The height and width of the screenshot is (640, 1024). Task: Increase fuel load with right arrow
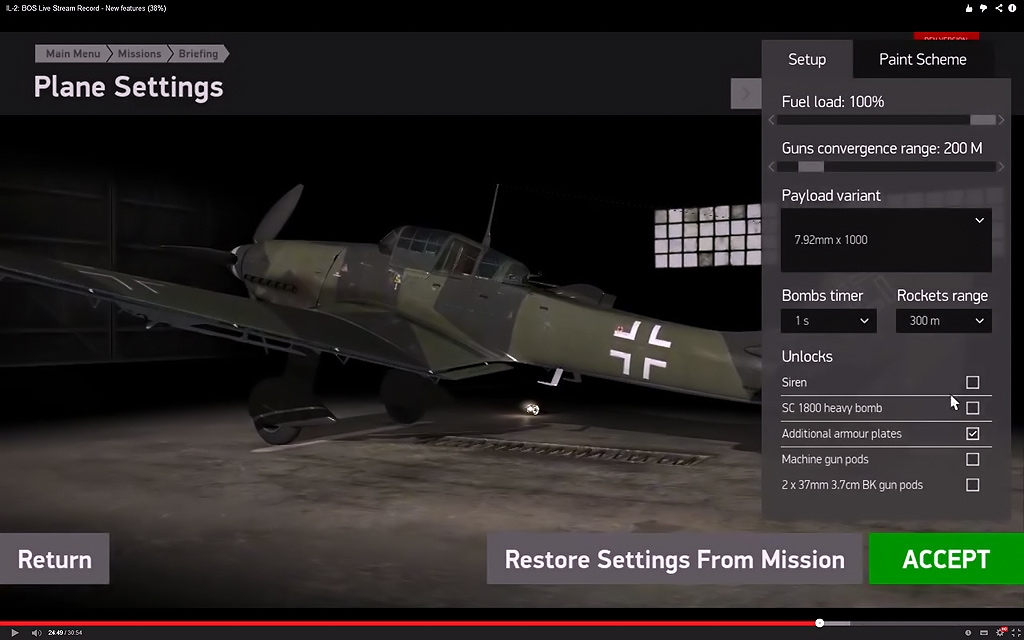pyautogui.click(x=1001, y=120)
